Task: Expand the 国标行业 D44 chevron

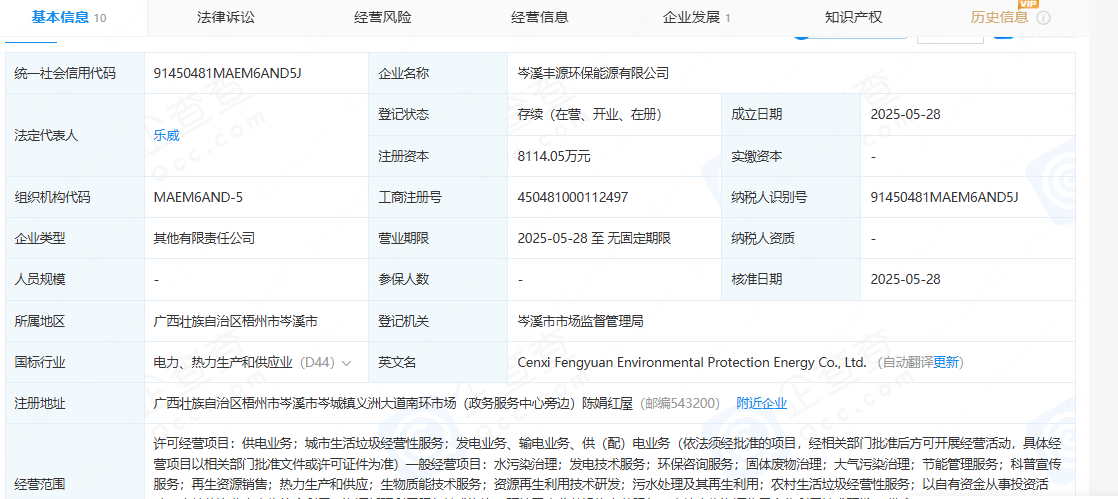Action: point(347,363)
